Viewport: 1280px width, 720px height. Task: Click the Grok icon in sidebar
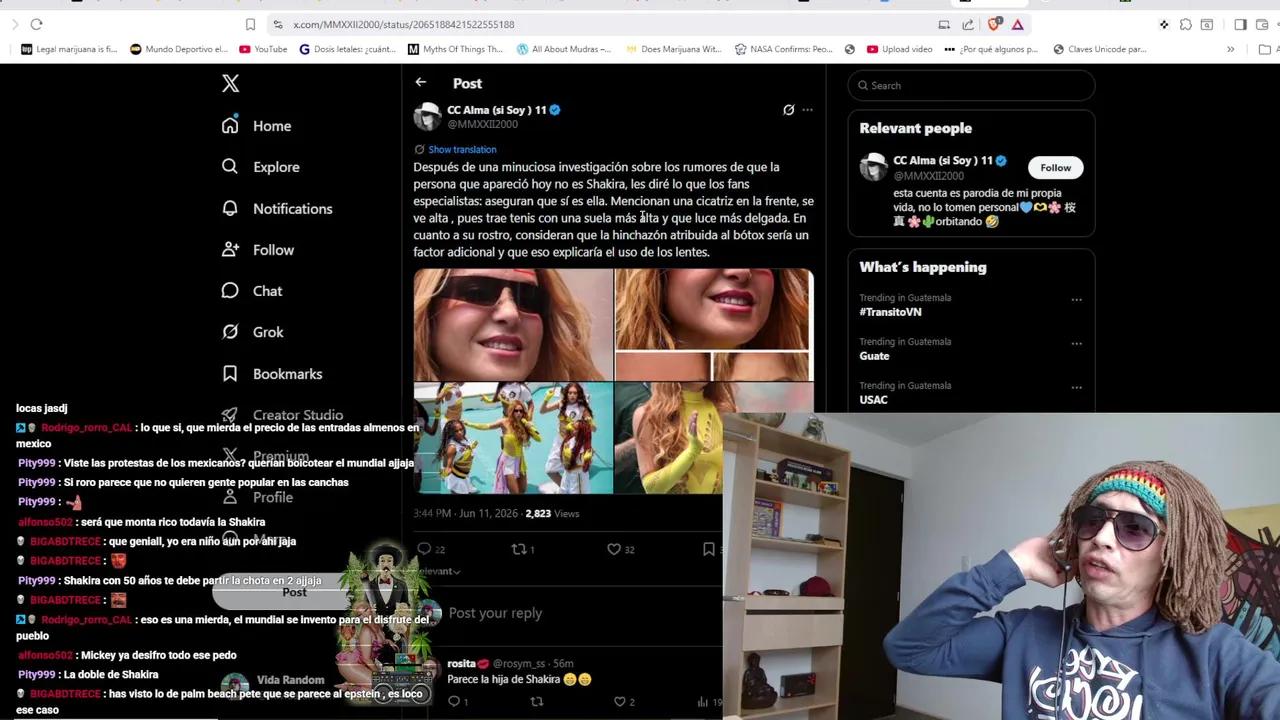[x=230, y=331]
